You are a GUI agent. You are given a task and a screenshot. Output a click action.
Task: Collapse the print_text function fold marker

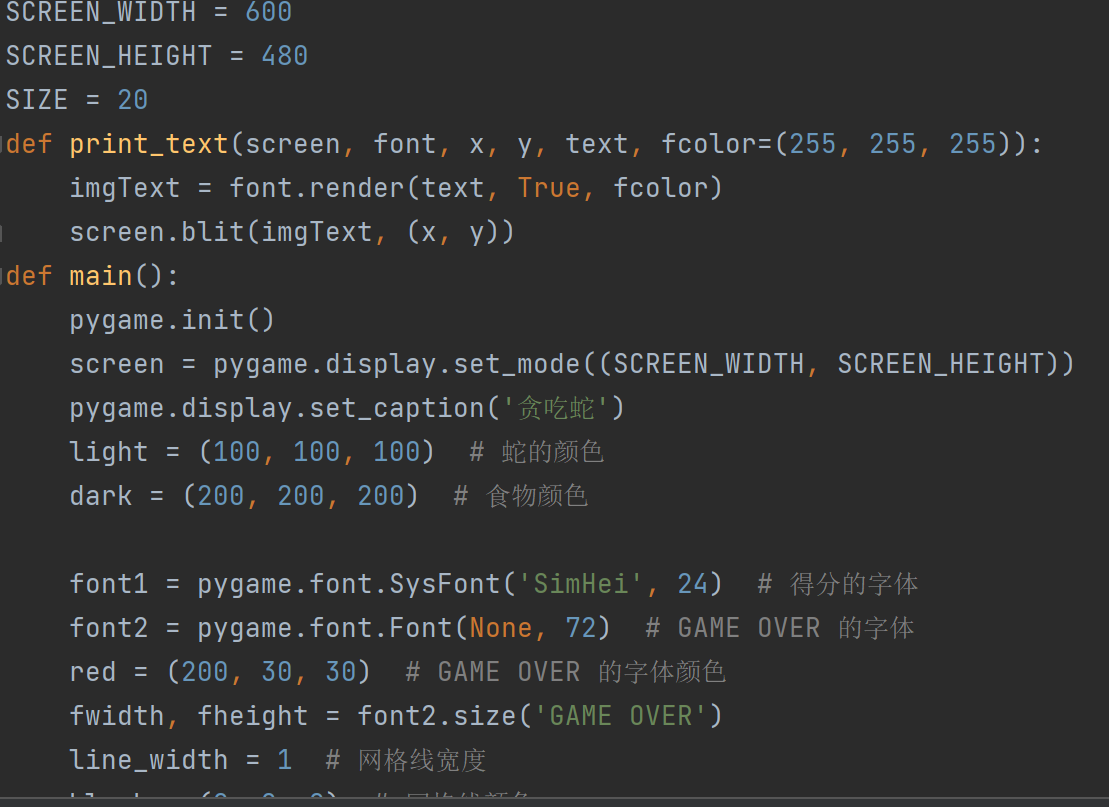(3, 144)
